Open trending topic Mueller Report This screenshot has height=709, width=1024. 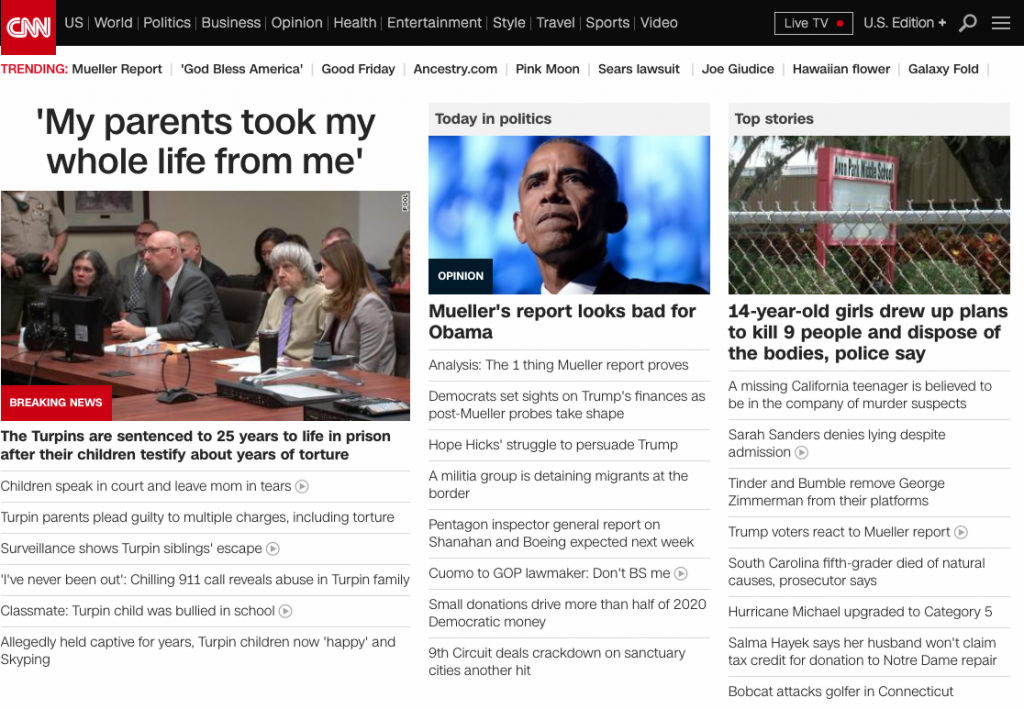[x=117, y=69]
